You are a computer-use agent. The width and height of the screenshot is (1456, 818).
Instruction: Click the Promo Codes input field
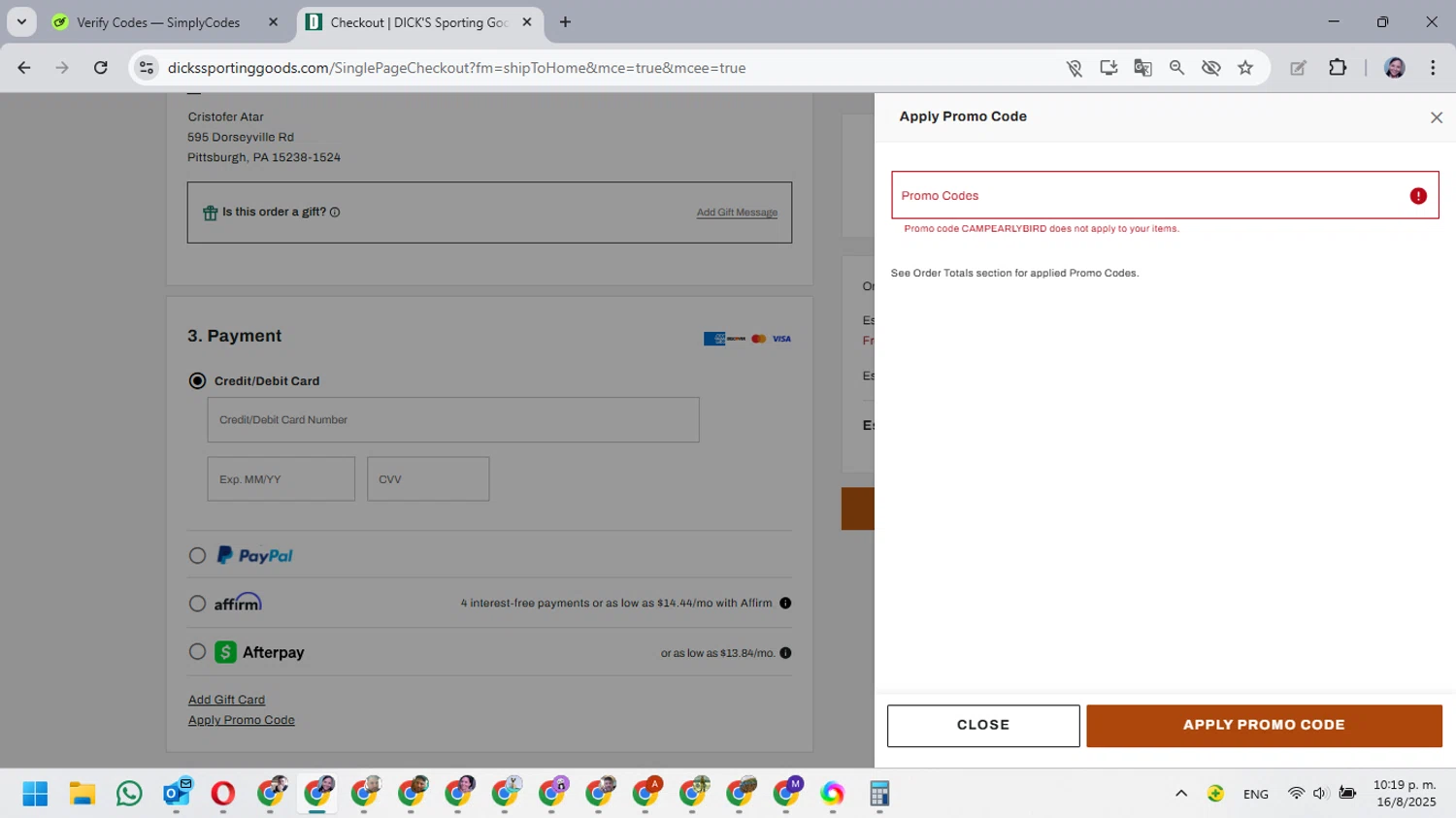tap(1165, 195)
